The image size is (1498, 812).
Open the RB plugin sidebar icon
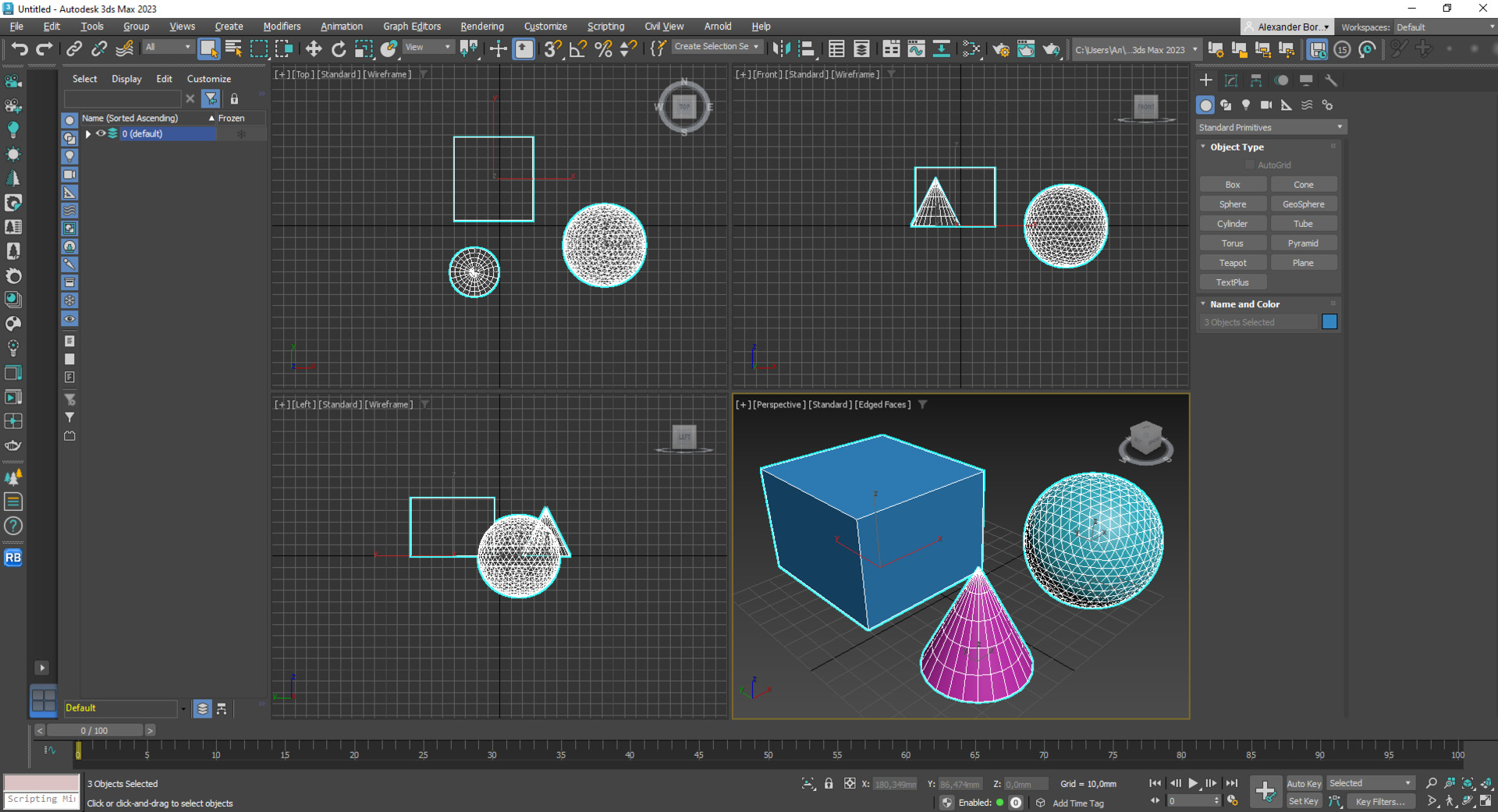click(13, 558)
